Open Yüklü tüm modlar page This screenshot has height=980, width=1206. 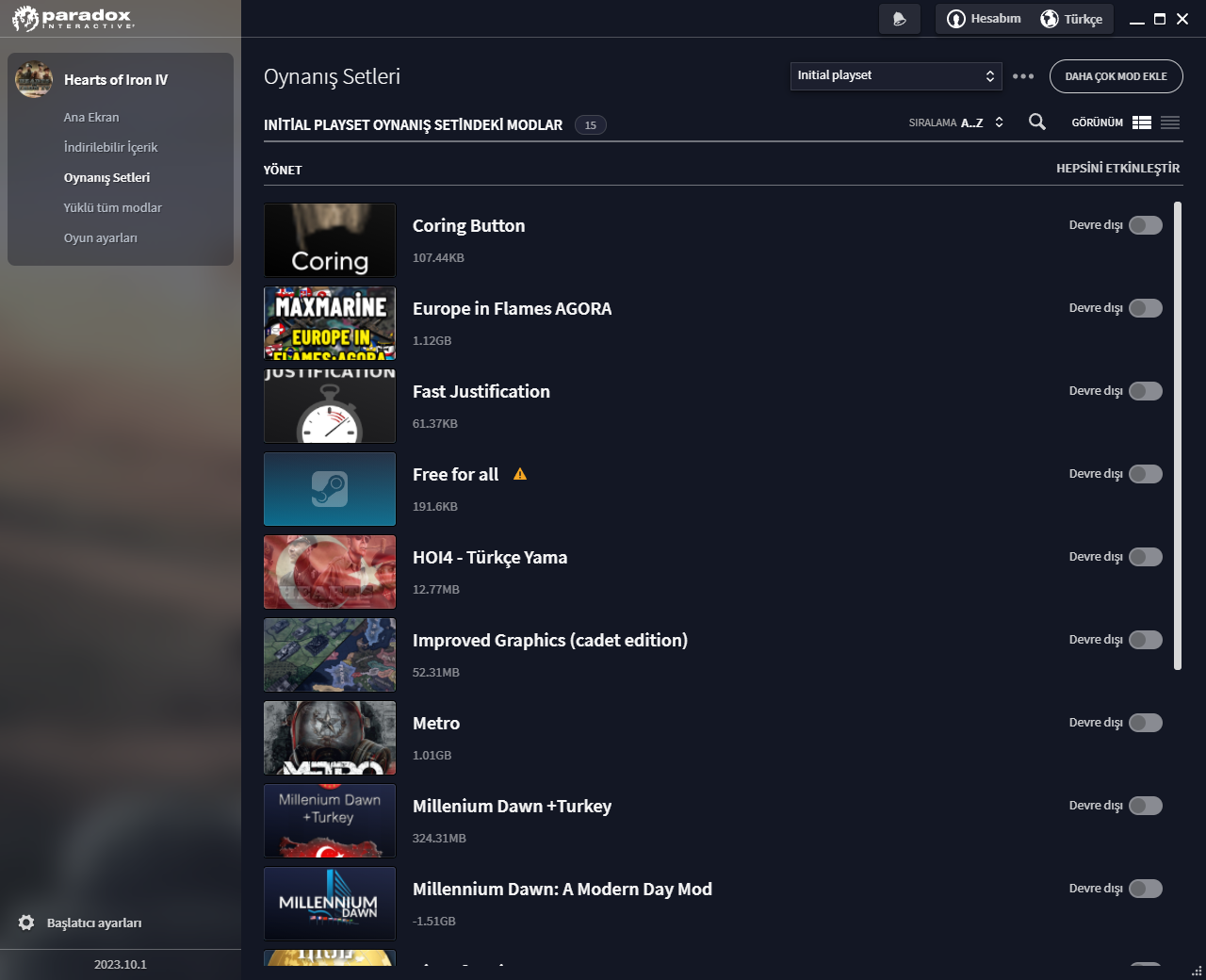pos(113,207)
